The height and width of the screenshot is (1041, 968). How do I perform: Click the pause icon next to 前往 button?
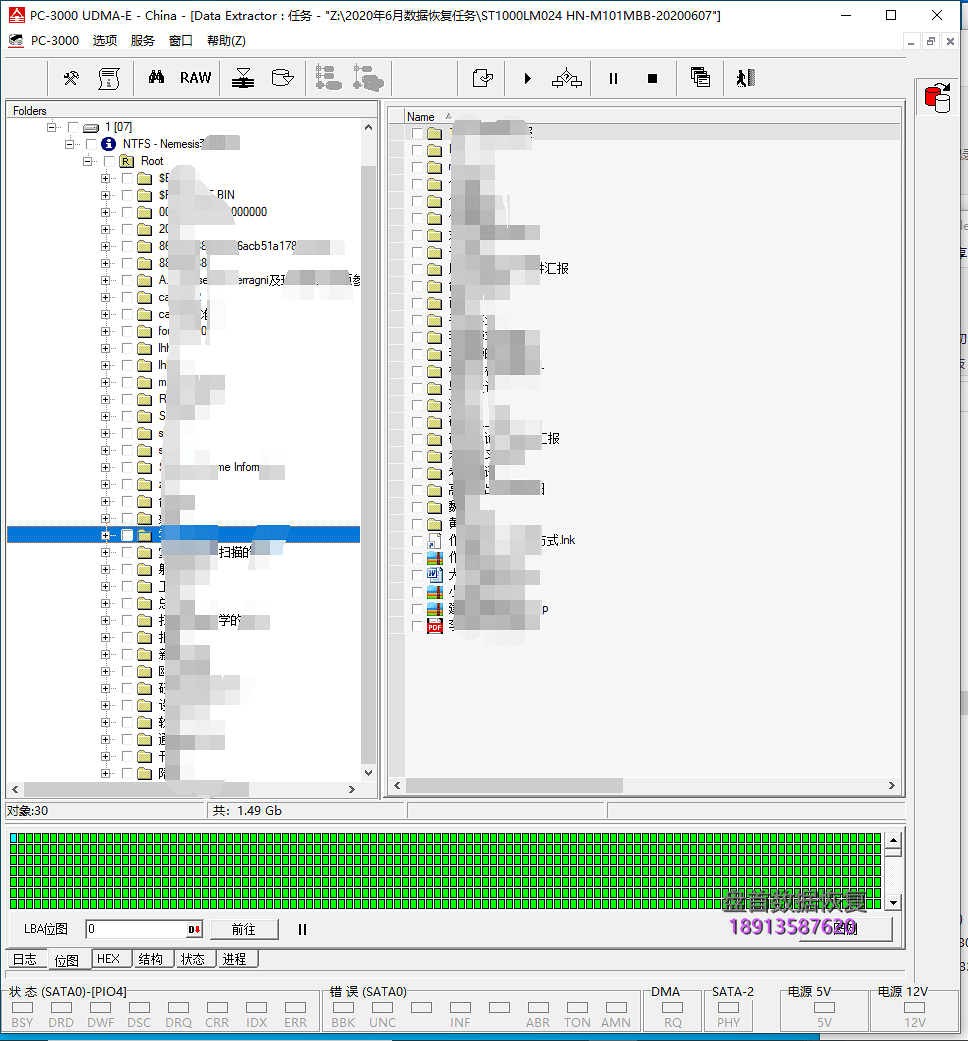pos(302,929)
